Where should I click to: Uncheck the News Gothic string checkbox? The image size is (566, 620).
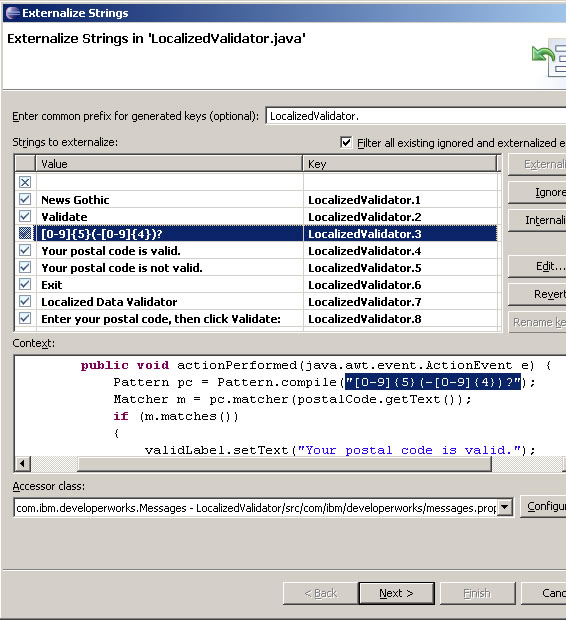25,199
